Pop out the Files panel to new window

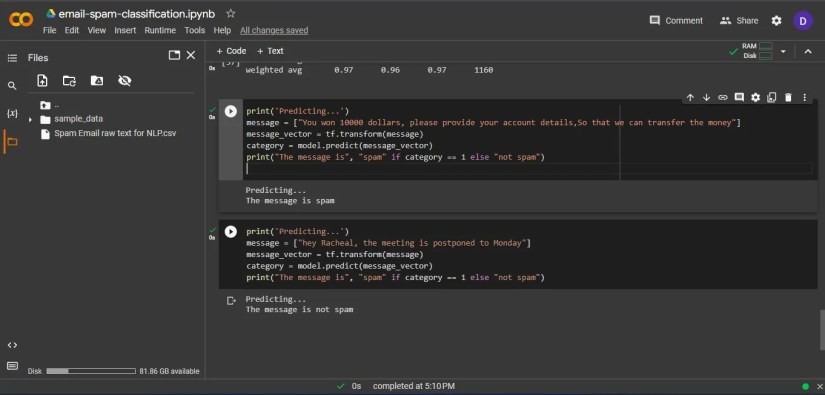174,55
